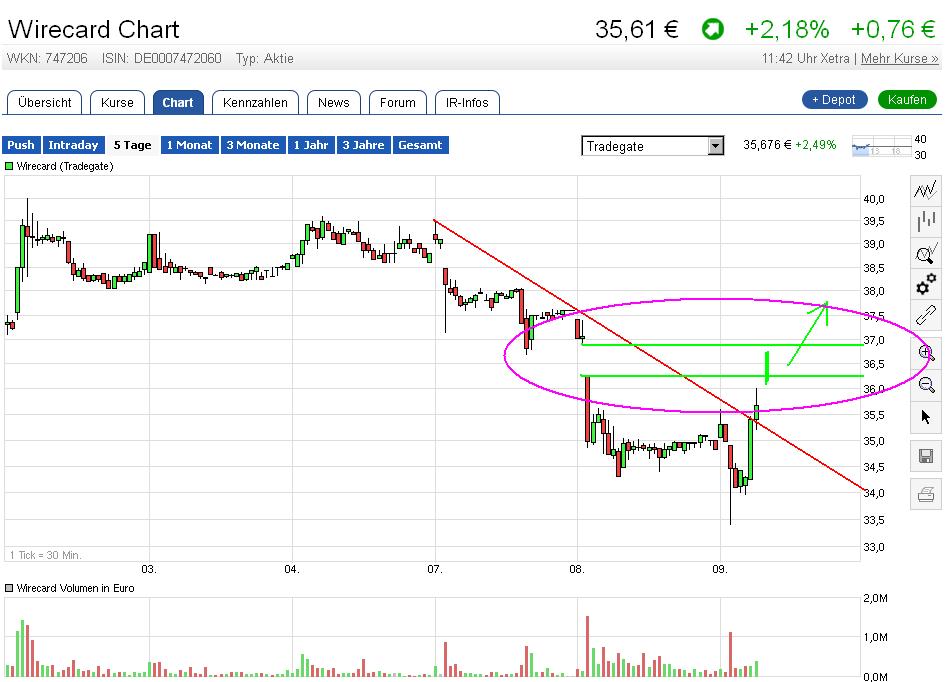Go to the News tab
Image resolution: width=947 pixels, height=682 pixels.
[333, 103]
